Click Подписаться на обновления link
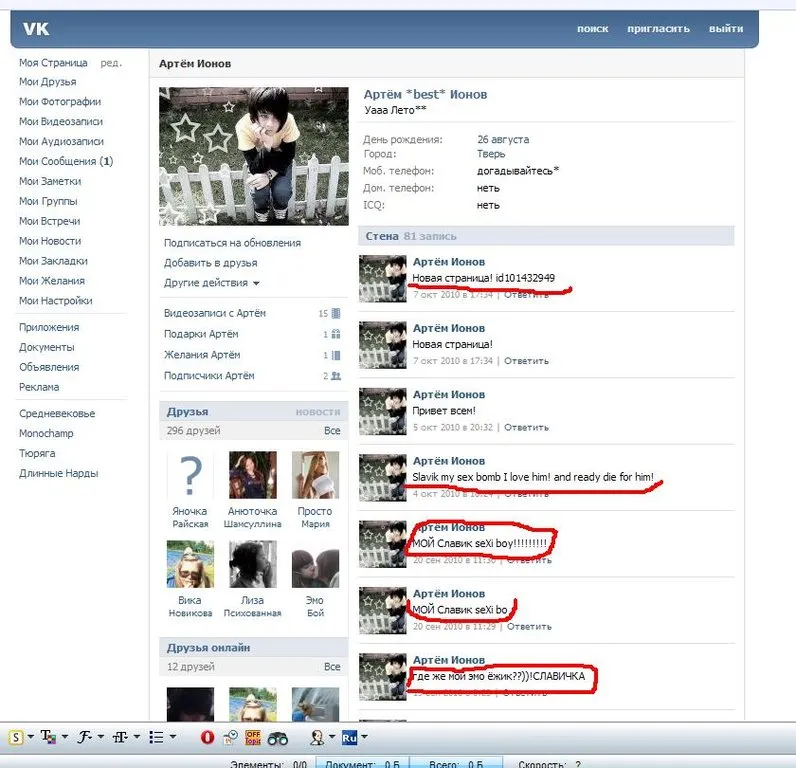Viewport: 796px width, 768px height. pos(232,243)
